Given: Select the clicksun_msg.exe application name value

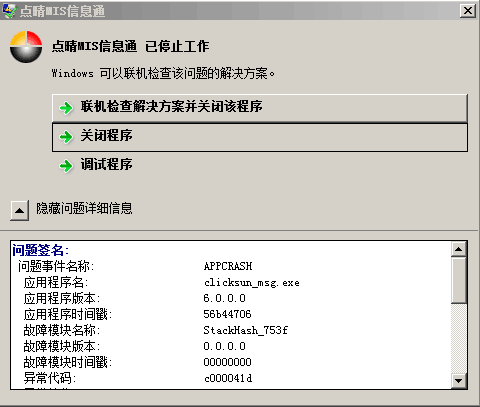Looking at the screenshot, I should (252, 283).
